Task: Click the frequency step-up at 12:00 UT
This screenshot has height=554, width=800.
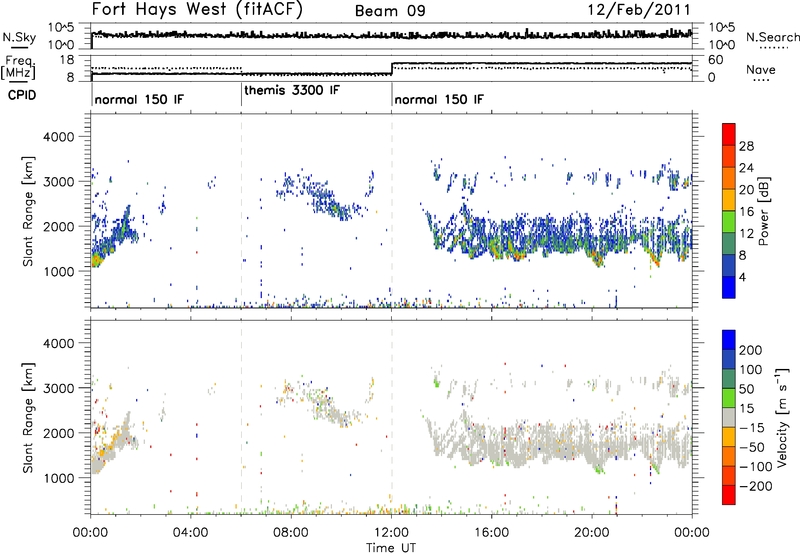Action: 392,69
